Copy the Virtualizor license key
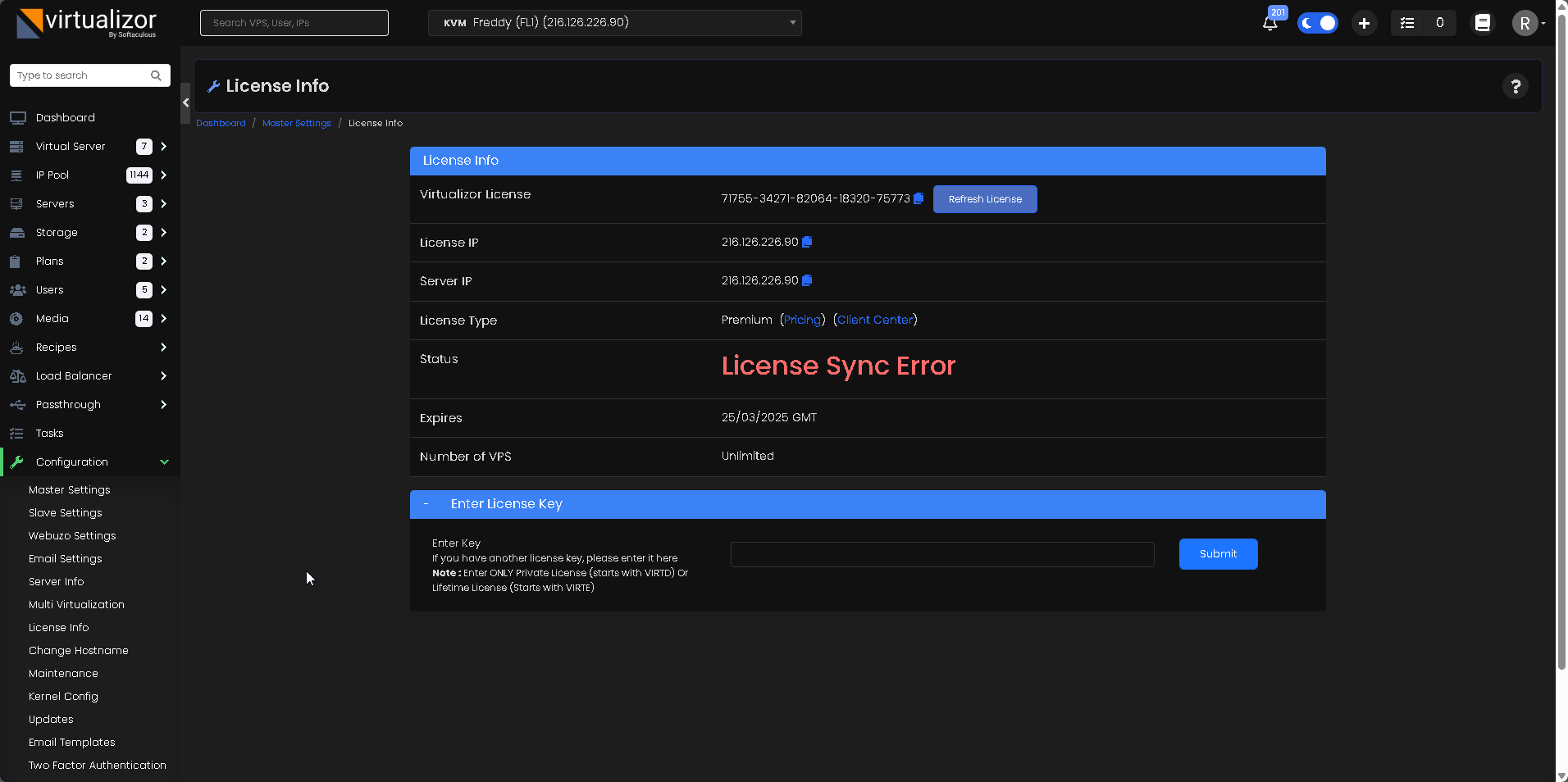Screen dimensions: 1568x782 tap(918, 198)
